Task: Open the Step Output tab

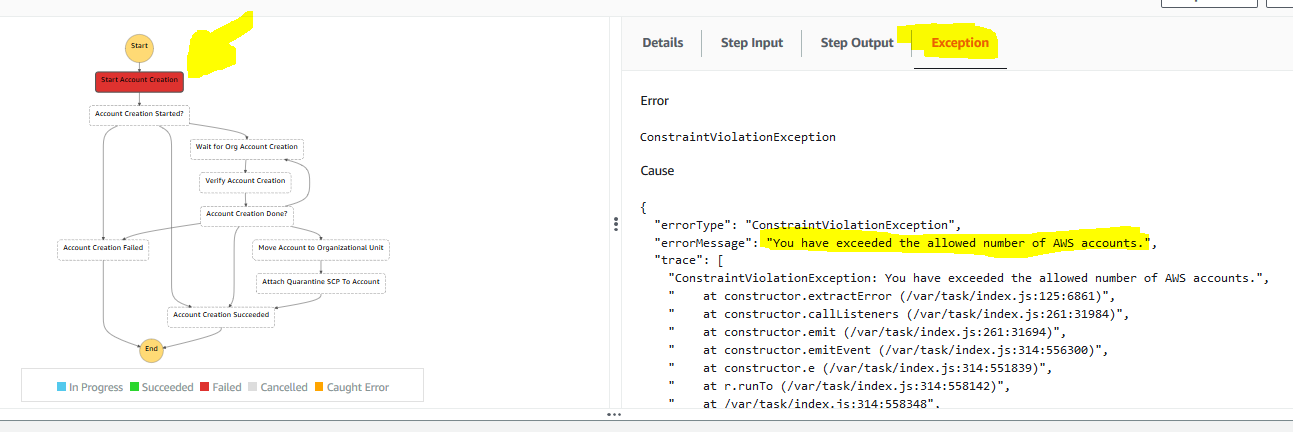Action: [857, 43]
